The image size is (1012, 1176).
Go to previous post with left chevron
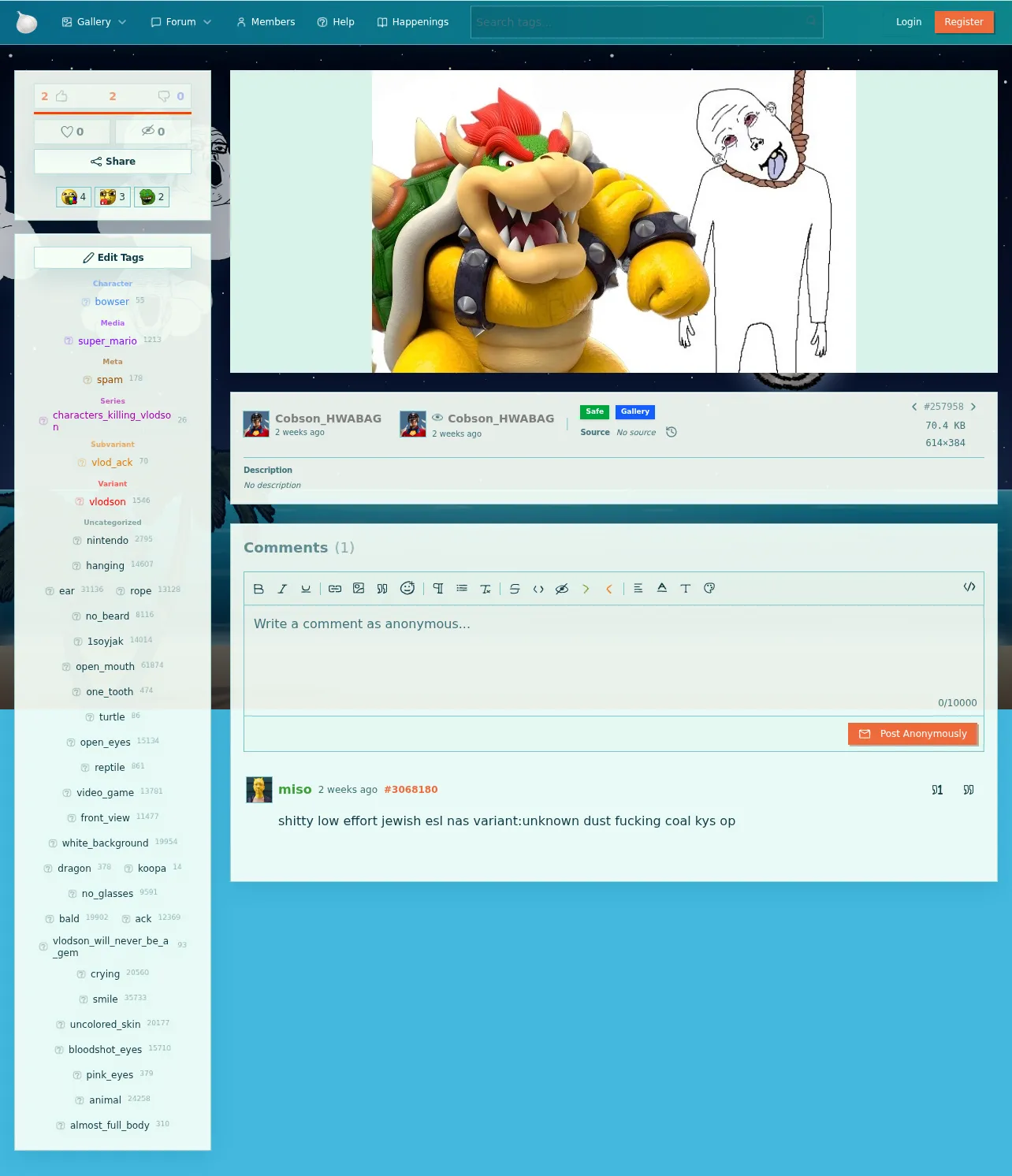(914, 407)
